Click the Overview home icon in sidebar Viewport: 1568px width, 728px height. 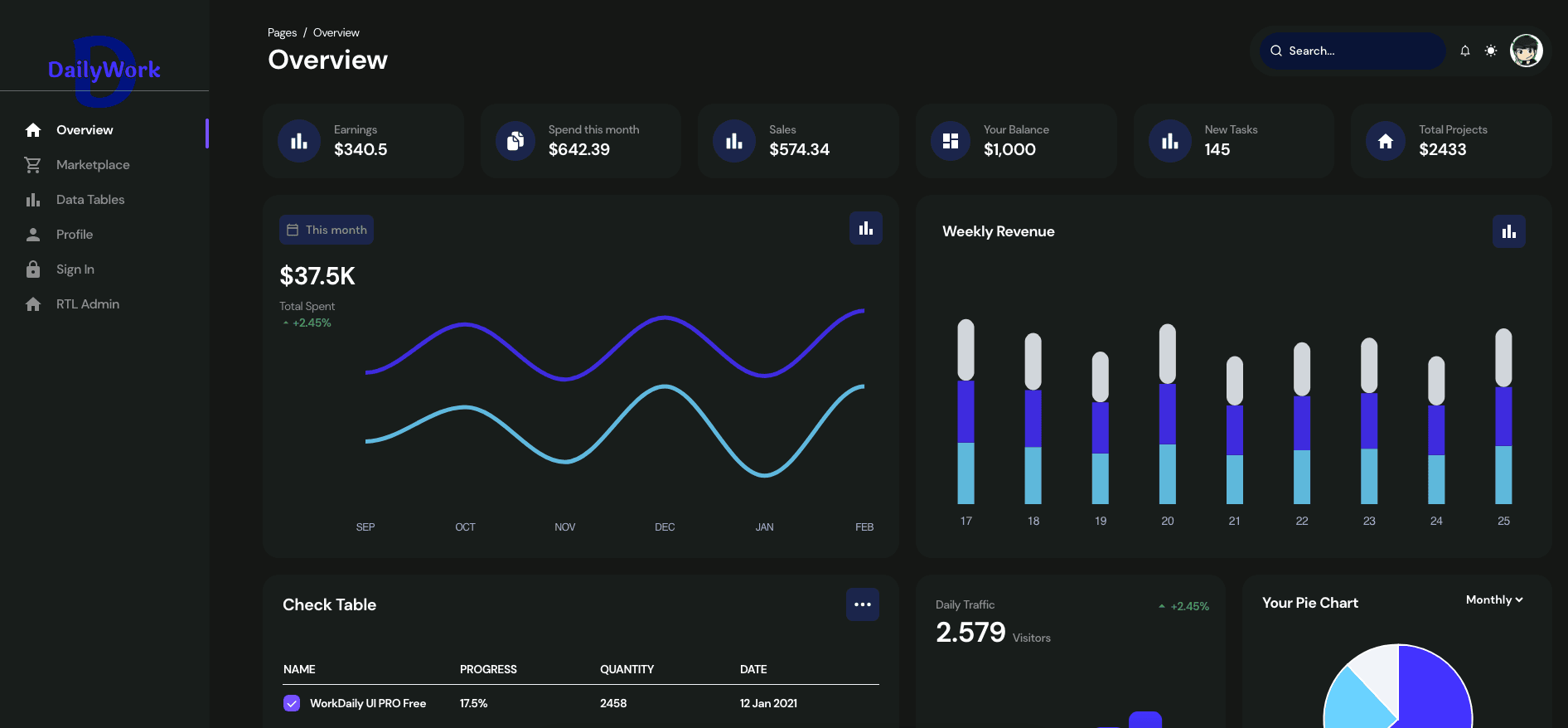(x=33, y=130)
